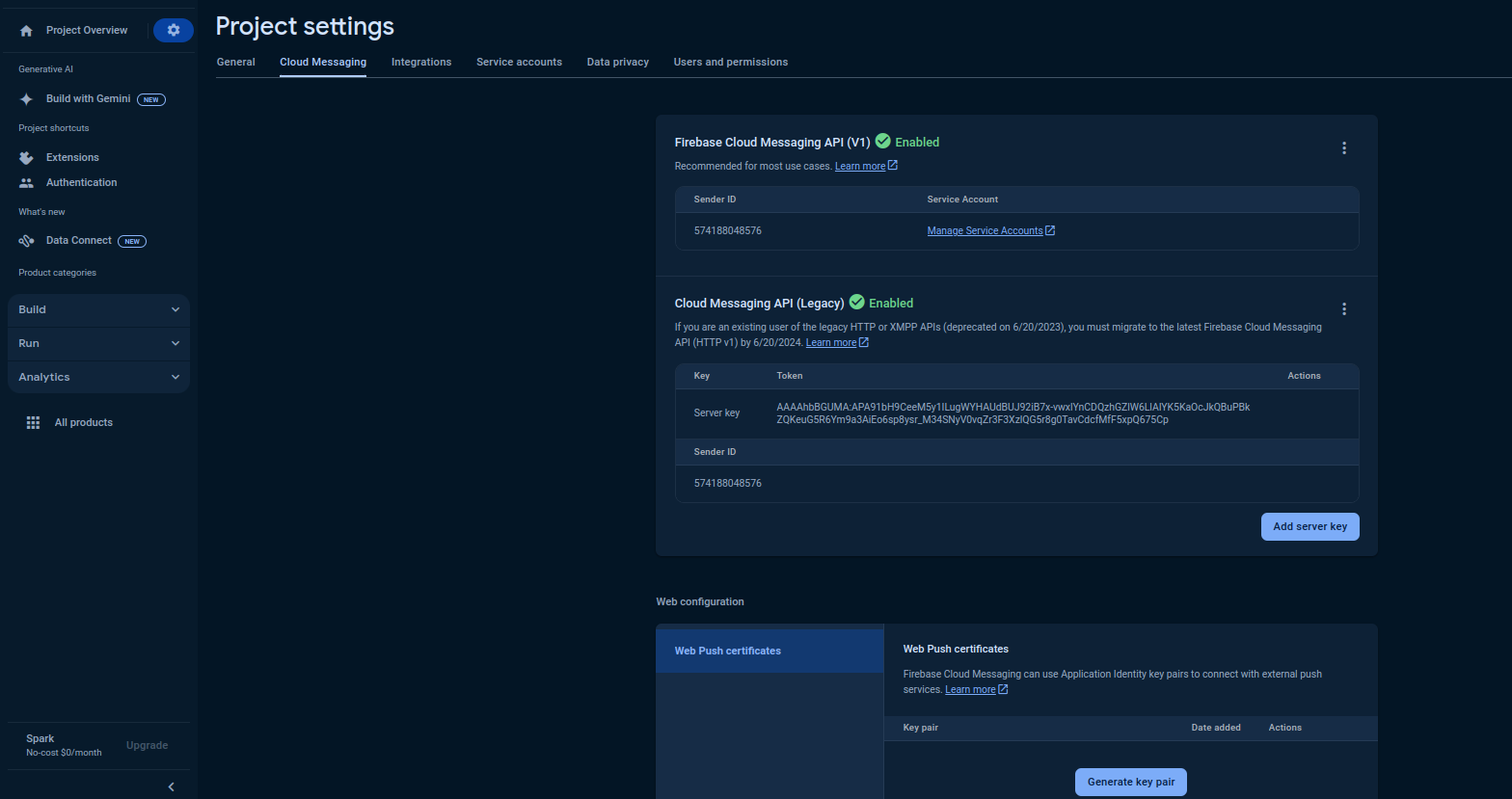
Task: Open the Firebase Cloud Messaging API (V1) overflow menu
Action: point(1344,148)
